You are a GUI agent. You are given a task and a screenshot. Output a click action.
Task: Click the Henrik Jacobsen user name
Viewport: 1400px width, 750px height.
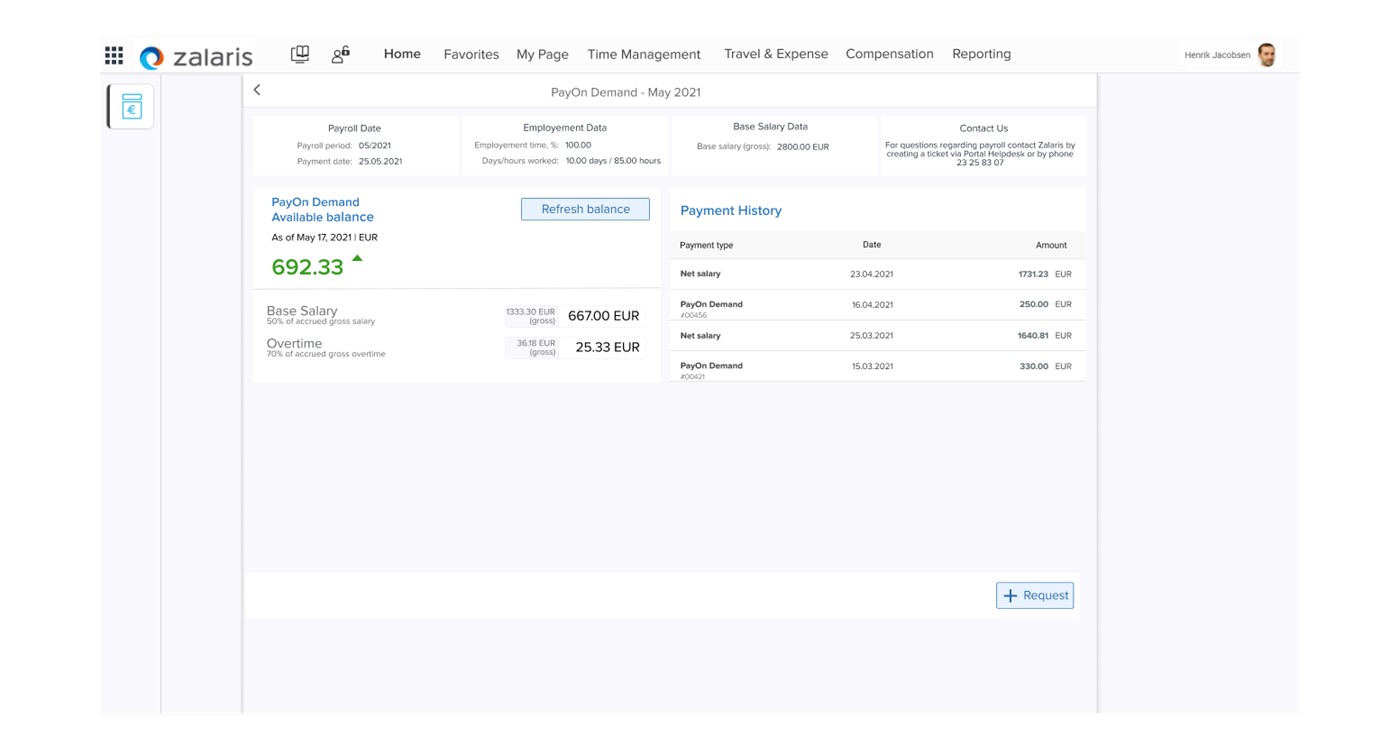pos(1217,55)
